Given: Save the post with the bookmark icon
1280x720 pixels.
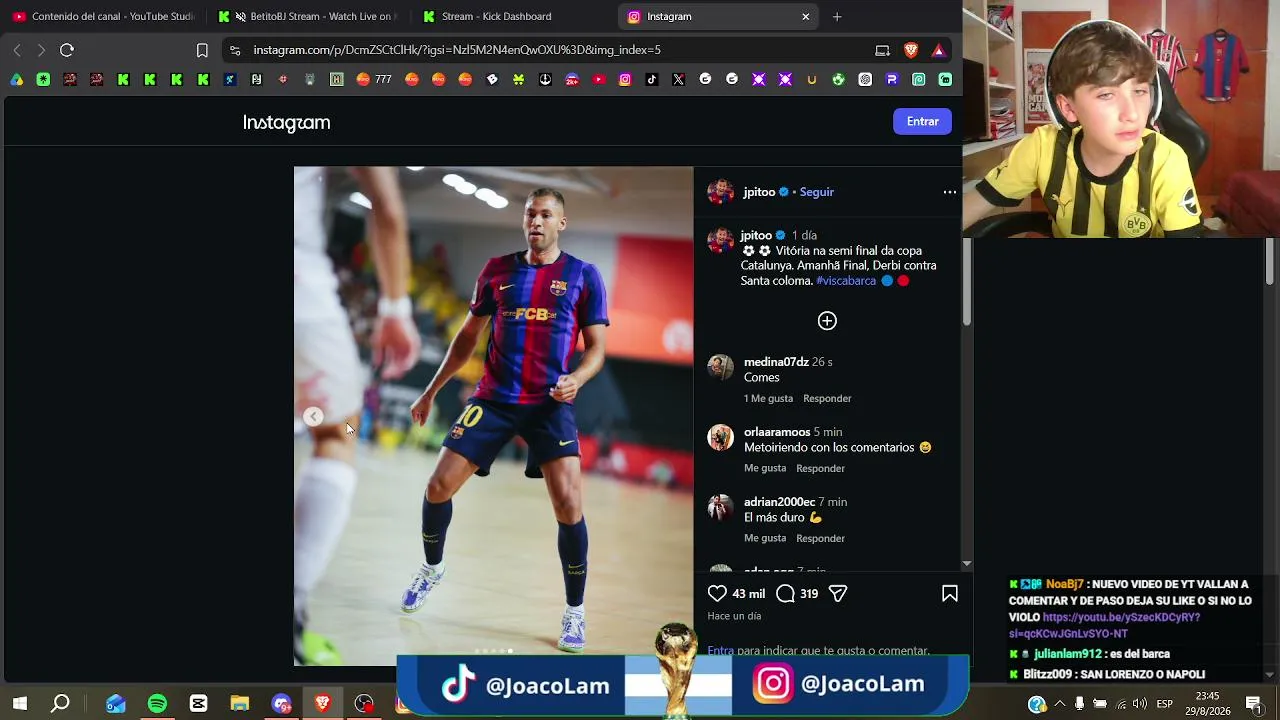Looking at the screenshot, I should 950,594.
